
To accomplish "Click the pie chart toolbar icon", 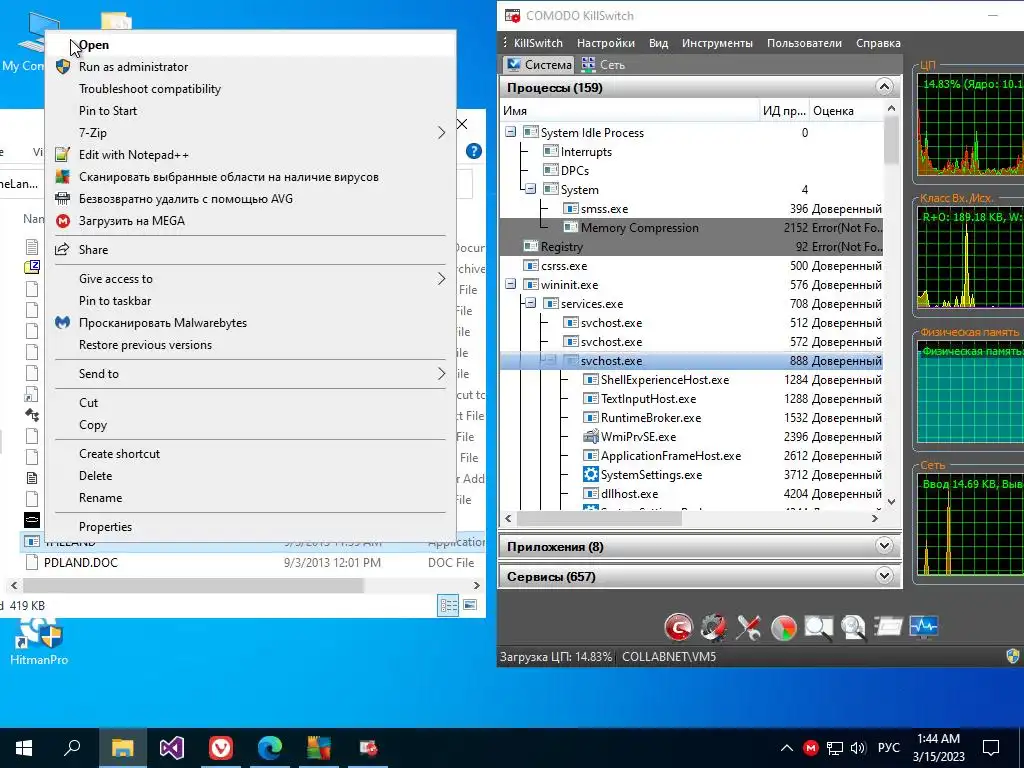I will coord(784,628).
